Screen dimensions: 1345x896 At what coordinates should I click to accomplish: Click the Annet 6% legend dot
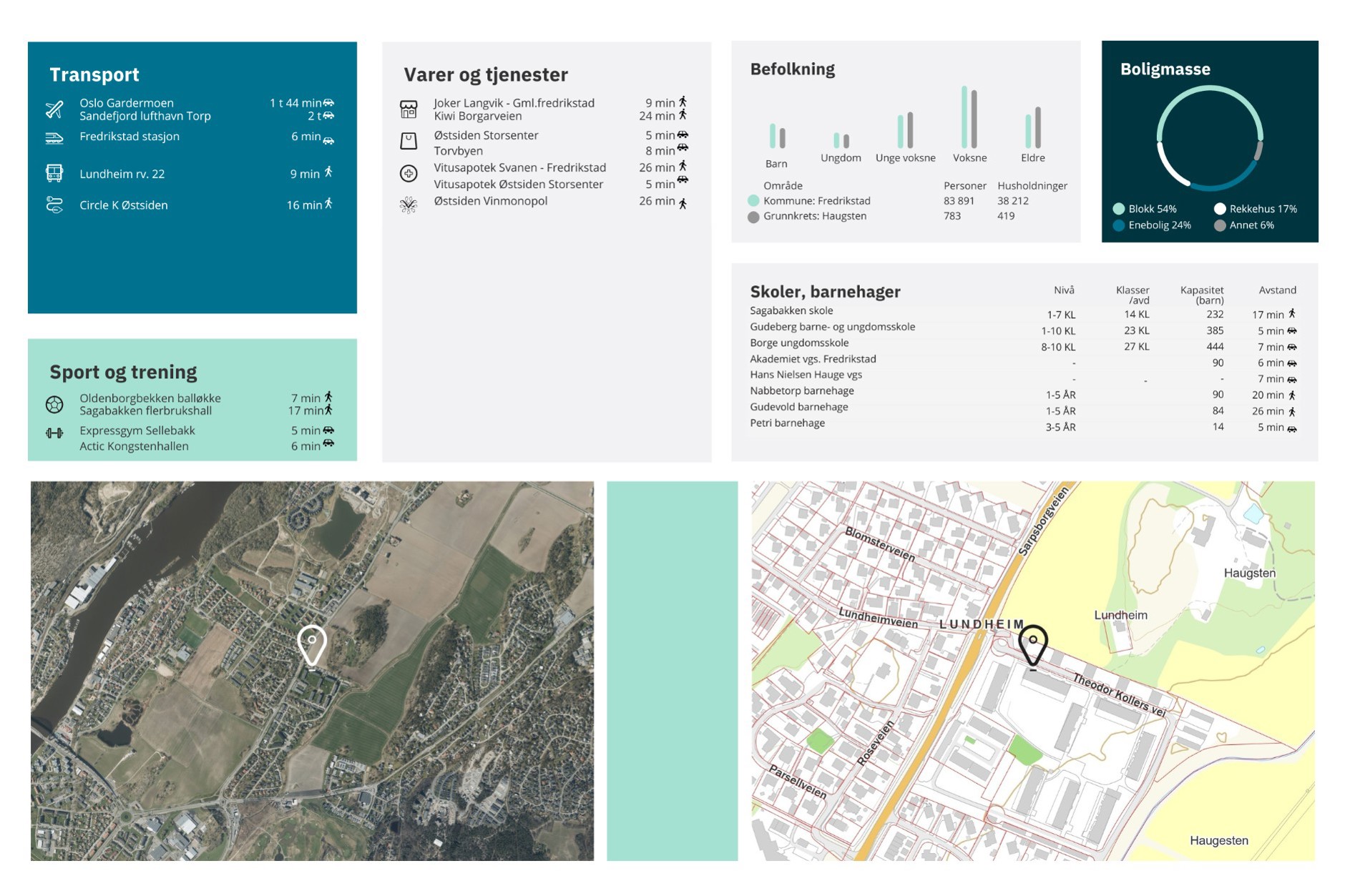pos(1220,225)
